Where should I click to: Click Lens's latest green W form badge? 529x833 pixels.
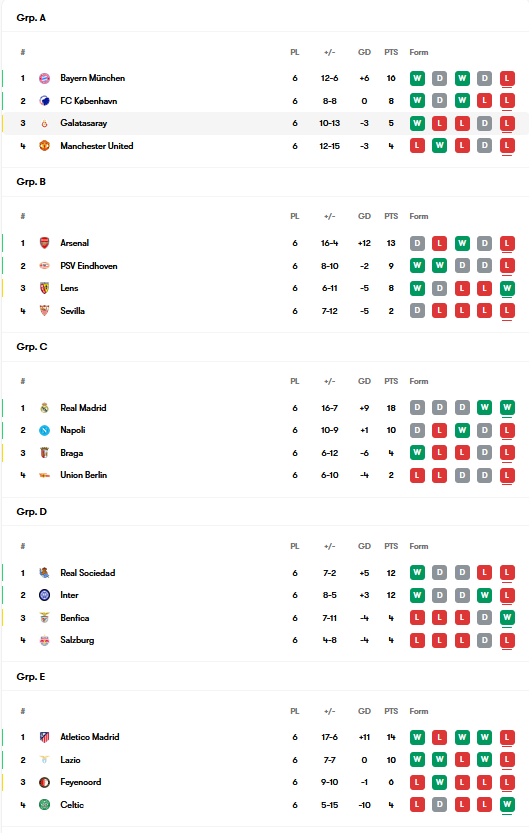click(x=507, y=288)
